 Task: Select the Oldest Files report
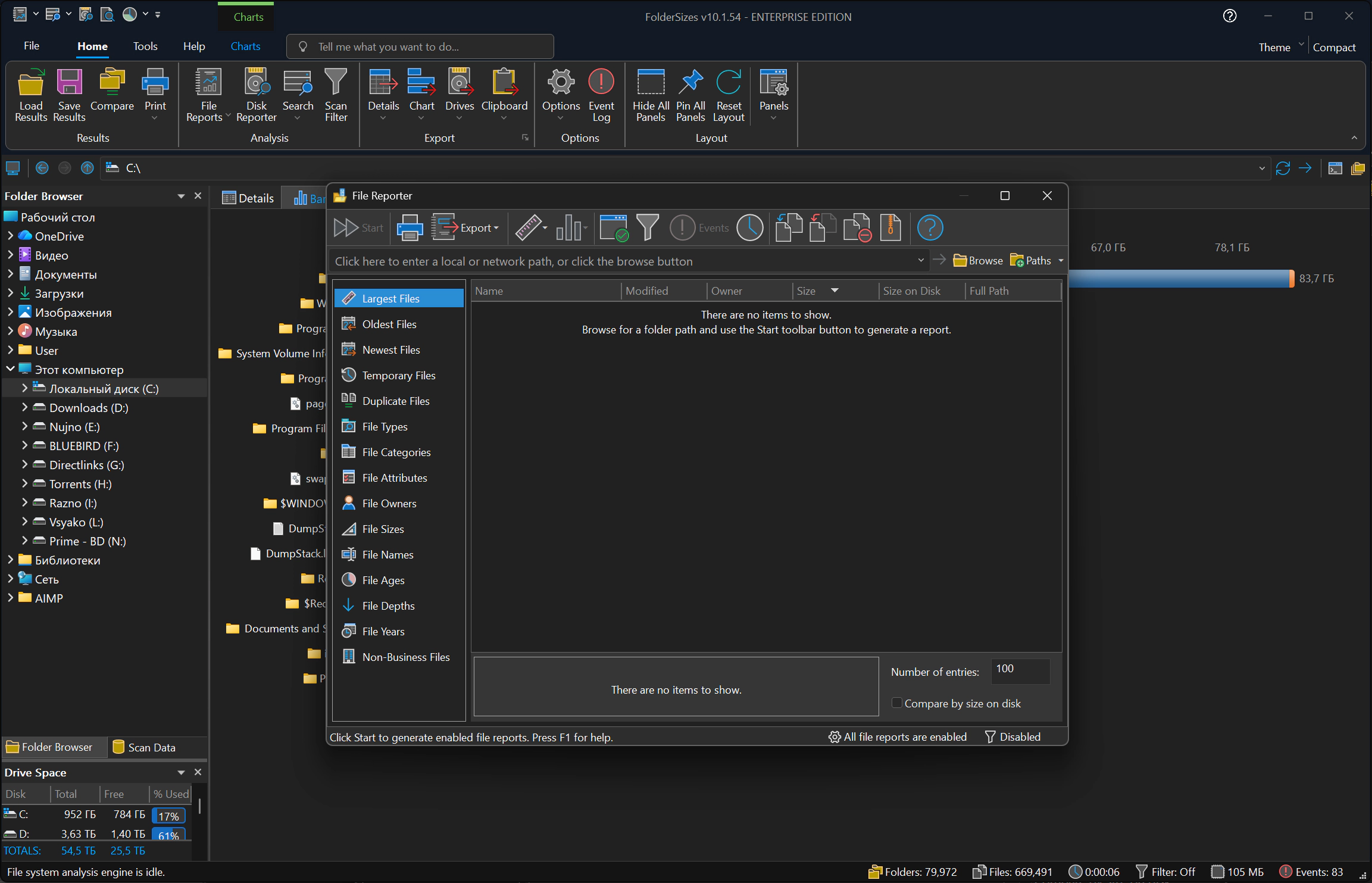click(x=399, y=324)
